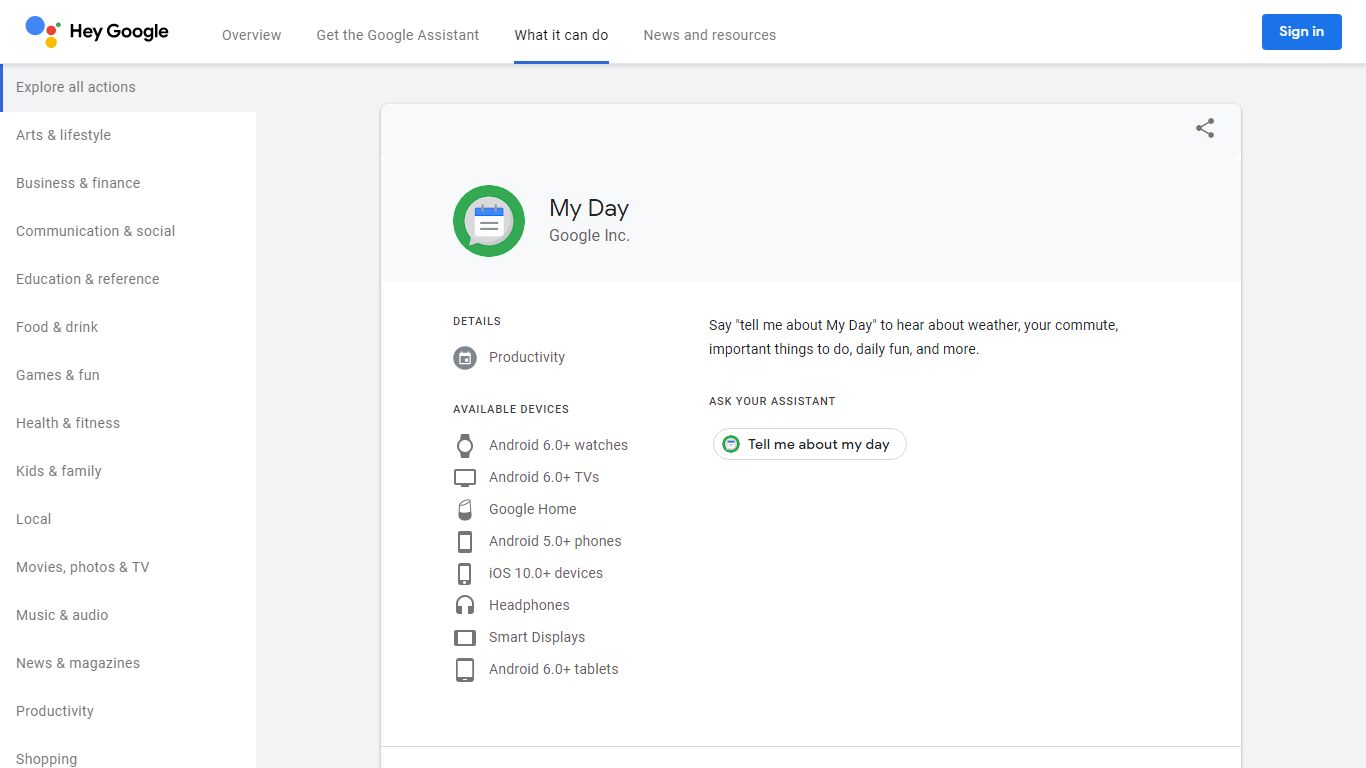Browse the Health & fitness category
Viewport: 1366px width, 768px height.
click(x=128, y=423)
